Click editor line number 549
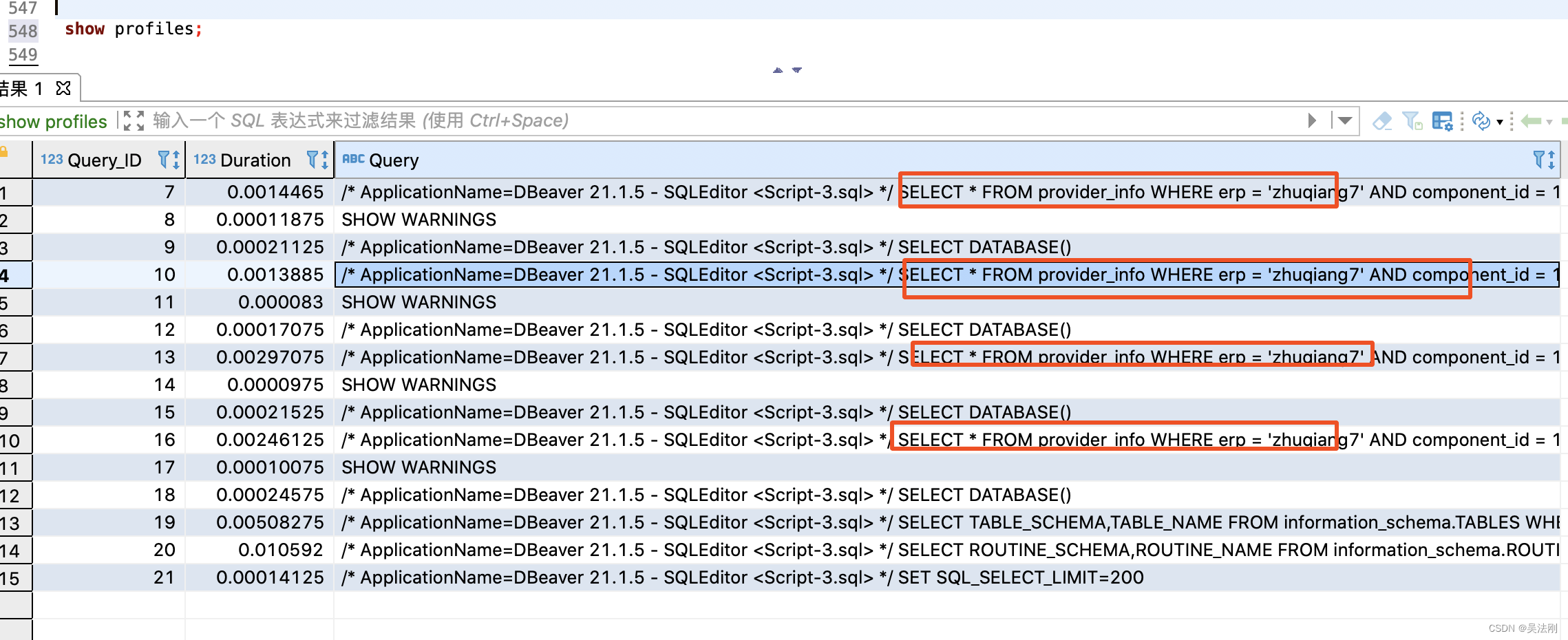This screenshot has width=1568, height=640. coord(23,54)
